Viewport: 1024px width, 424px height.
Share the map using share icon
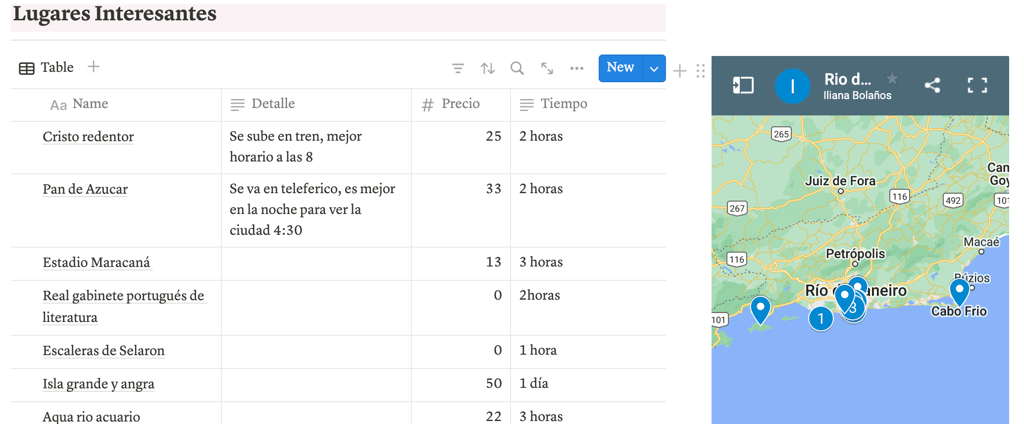[933, 86]
